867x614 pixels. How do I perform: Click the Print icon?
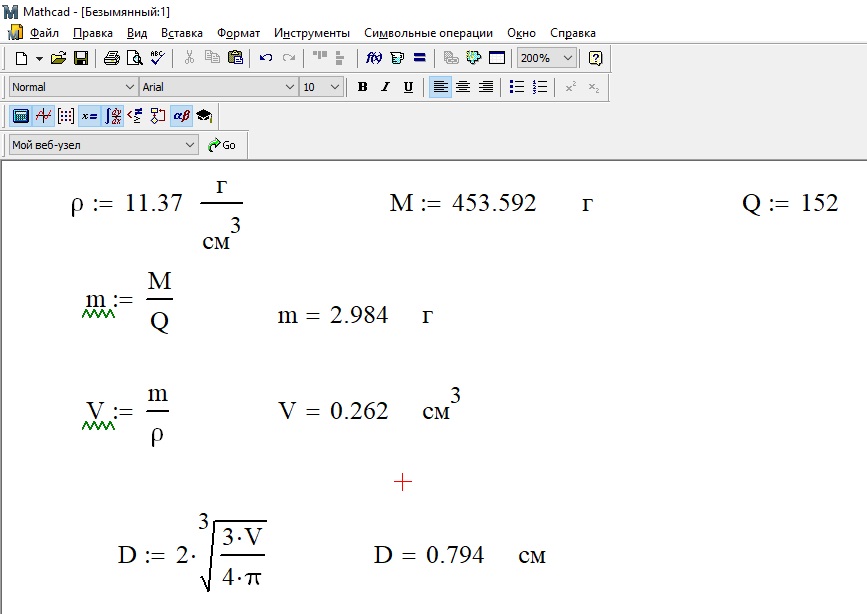click(x=111, y=58)
